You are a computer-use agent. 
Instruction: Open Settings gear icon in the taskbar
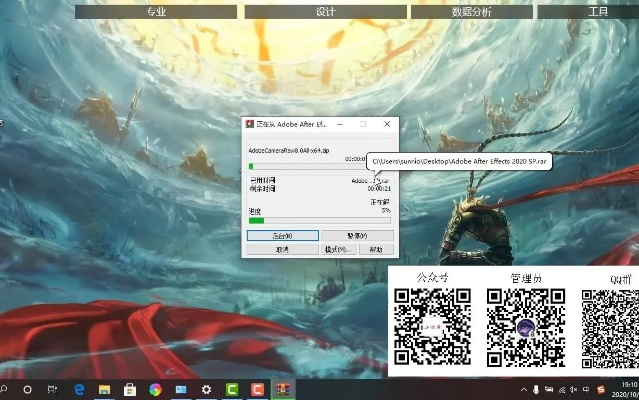pos(206,390)
